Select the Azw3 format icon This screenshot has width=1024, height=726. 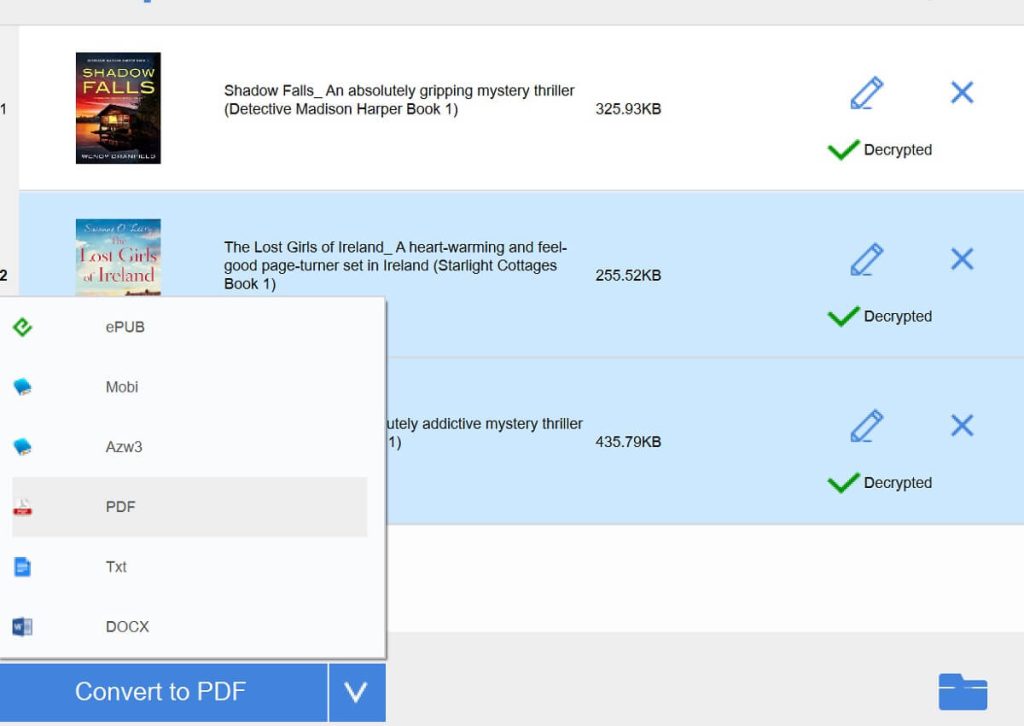coord(22,447)
